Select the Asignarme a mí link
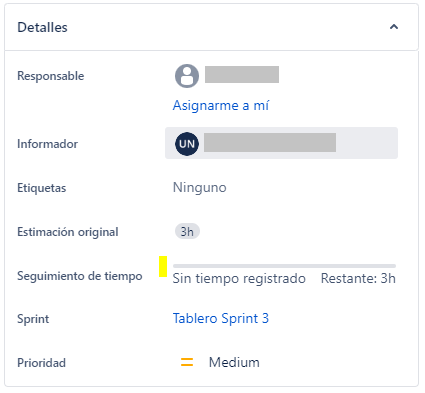This screenshot has height=393, width=425. coord(221,105)
